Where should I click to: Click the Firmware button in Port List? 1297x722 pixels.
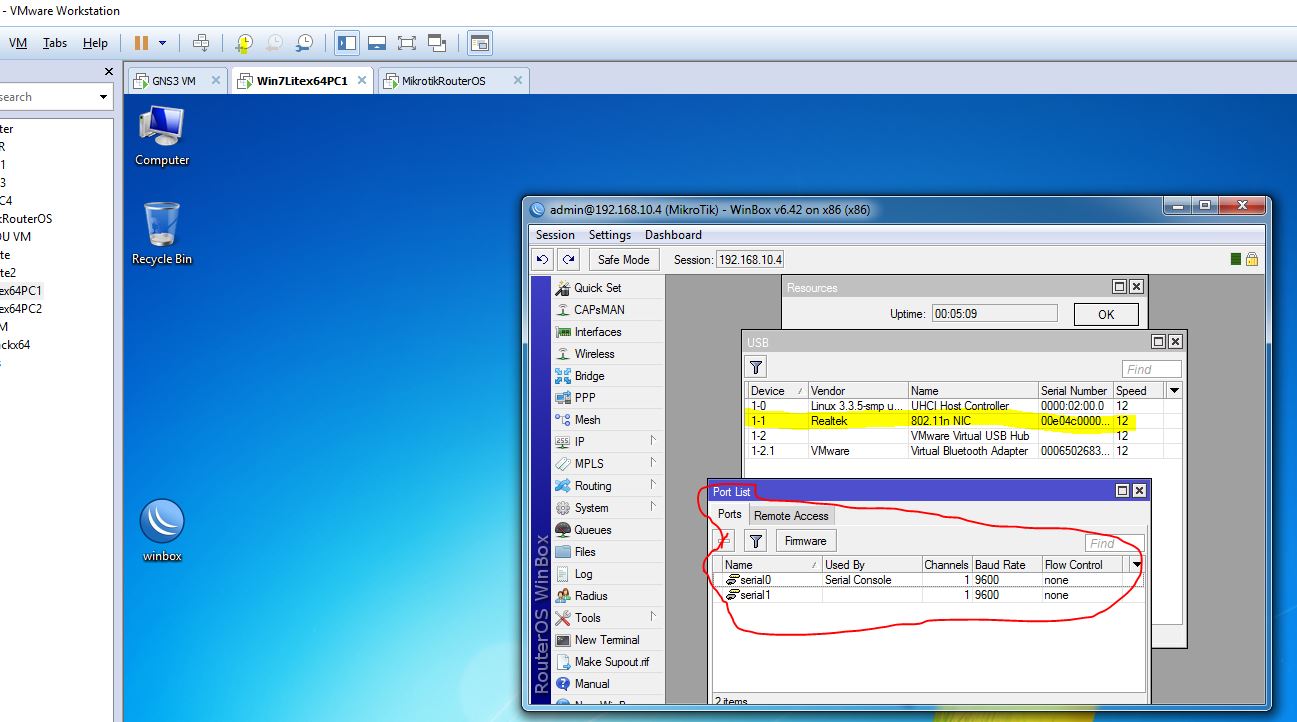(x=805, y=541)
